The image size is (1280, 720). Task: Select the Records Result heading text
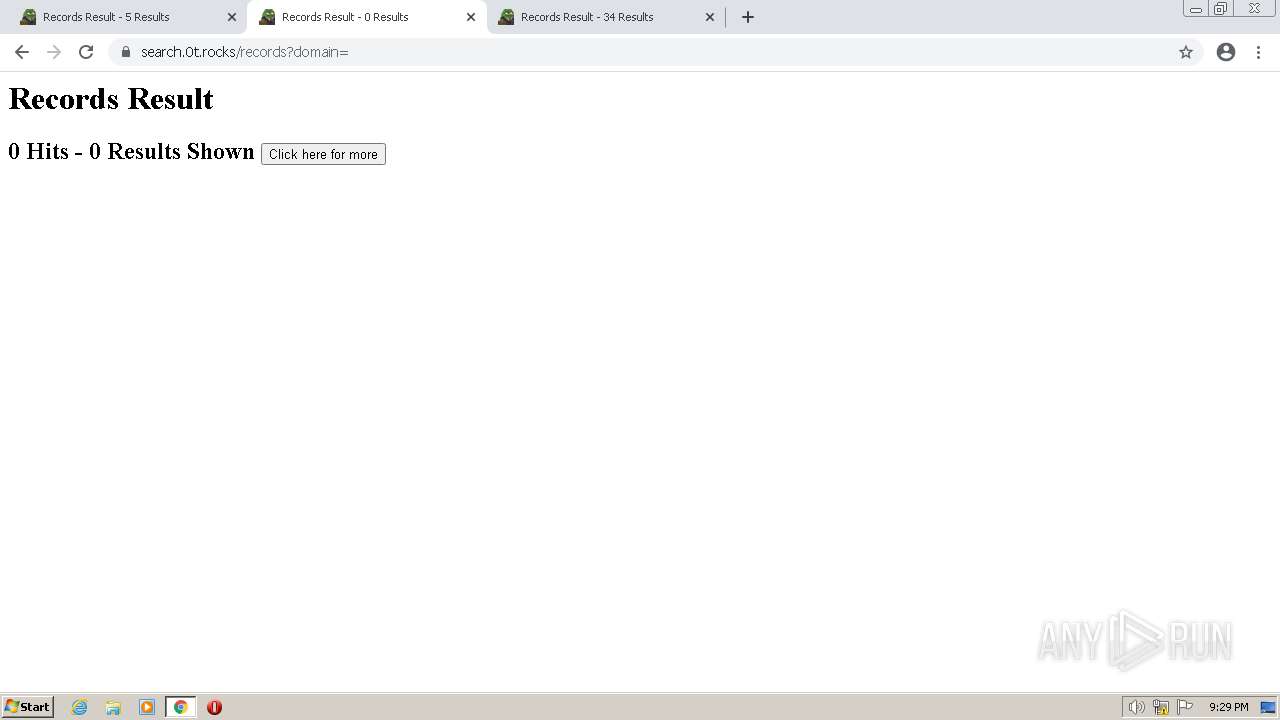[111, 99]
